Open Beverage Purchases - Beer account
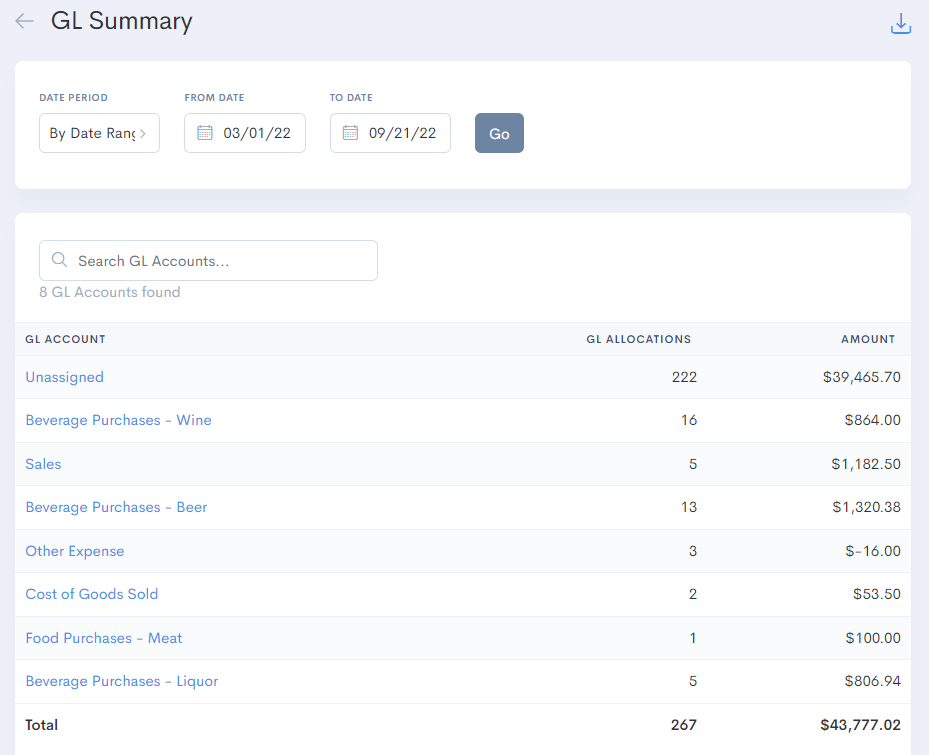Screen dimensions: 929x755 (116, 507)
